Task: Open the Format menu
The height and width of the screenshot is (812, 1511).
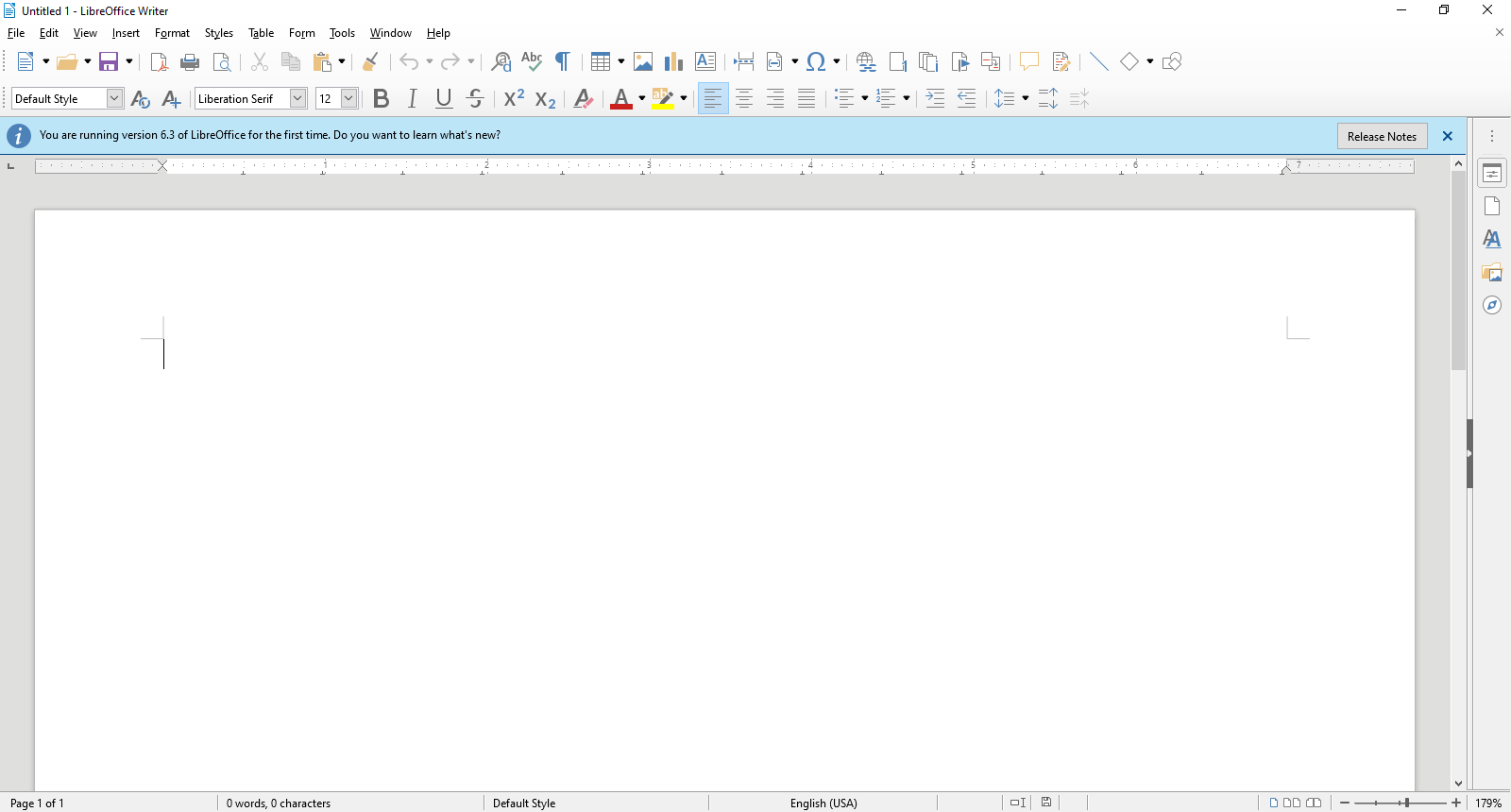Action: 172,33
